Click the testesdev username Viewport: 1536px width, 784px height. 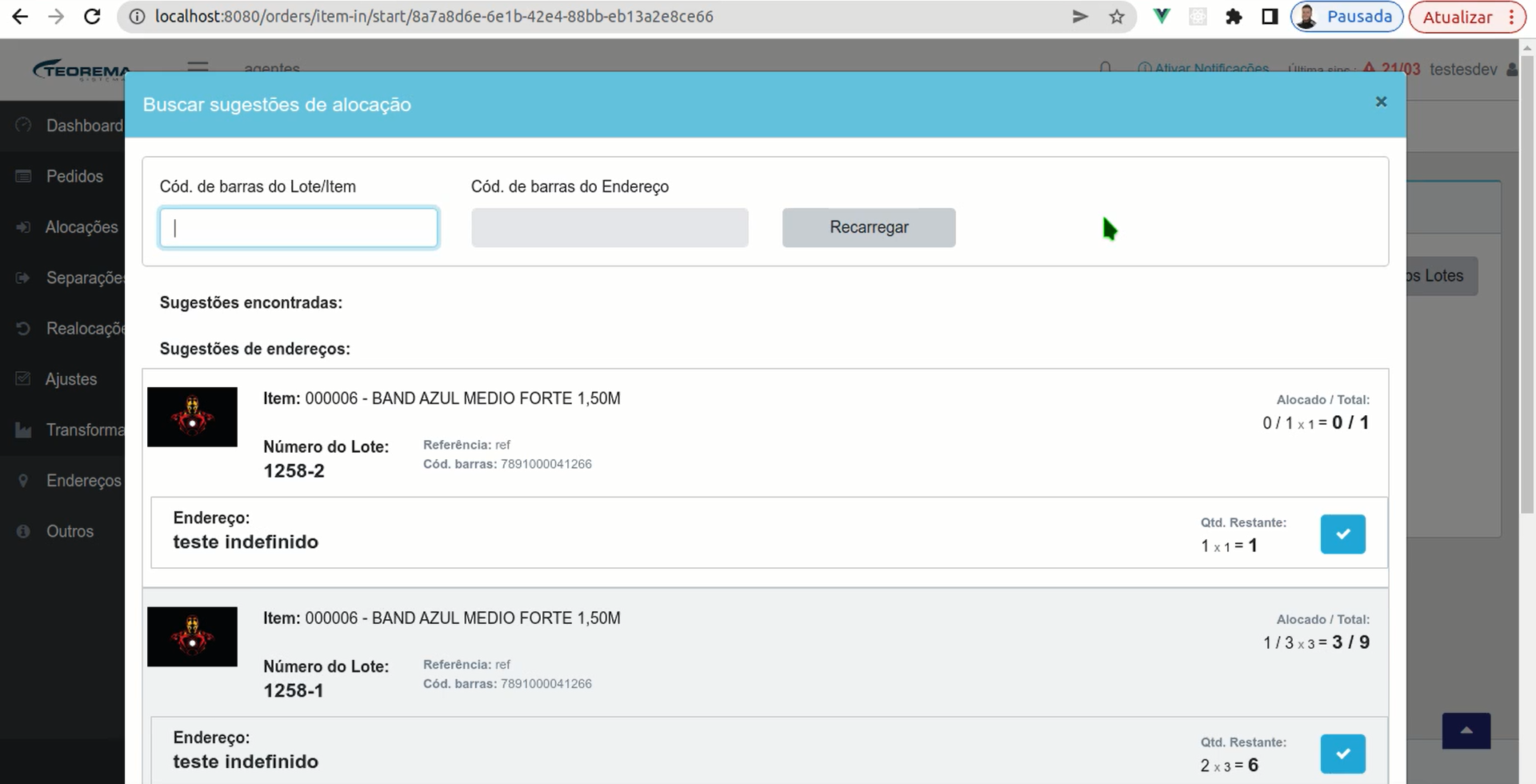[1463, 70]
